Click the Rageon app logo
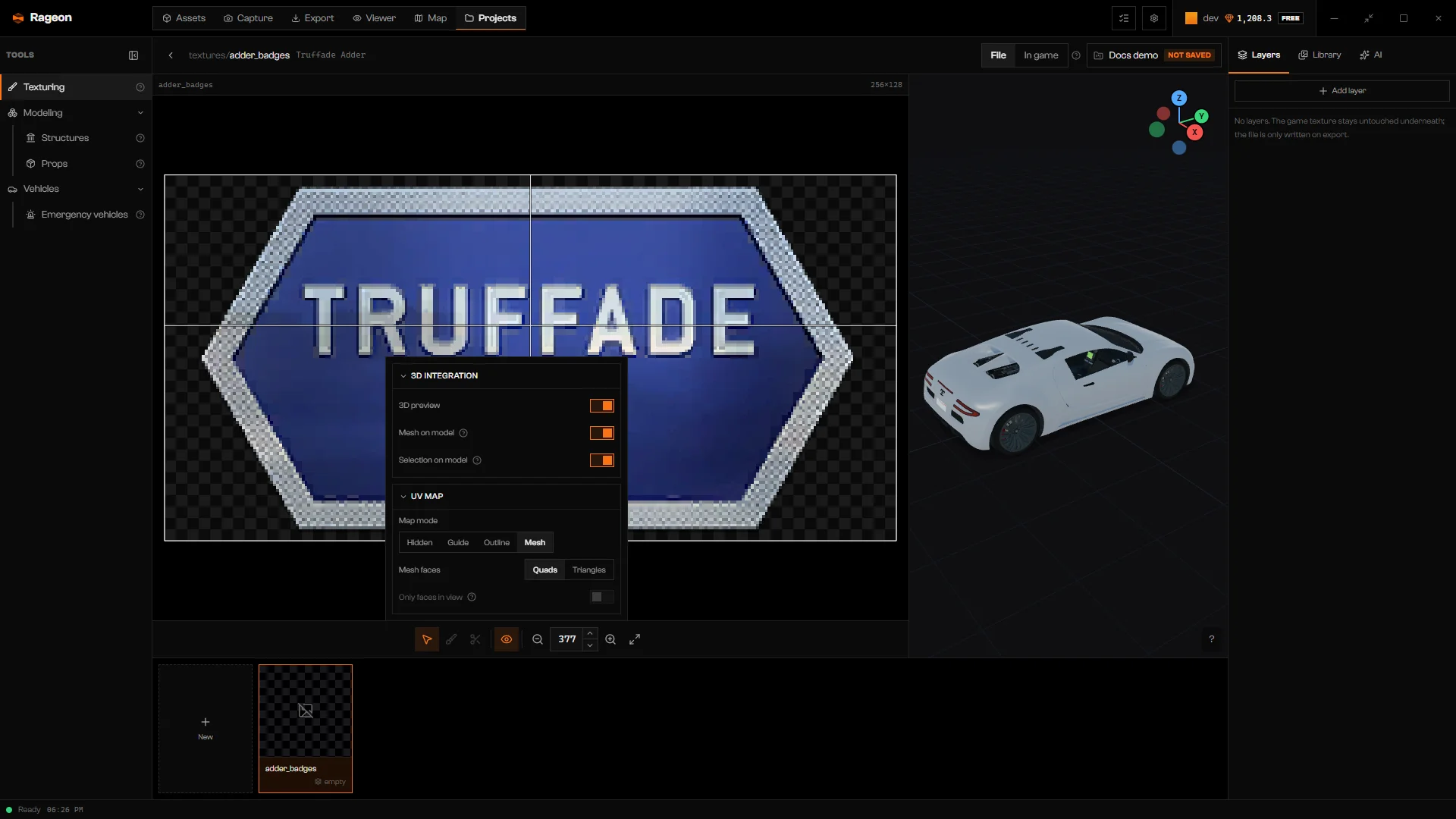Image resolution: width=1456 pixels, height=819 pixels. tap(18, 18)
